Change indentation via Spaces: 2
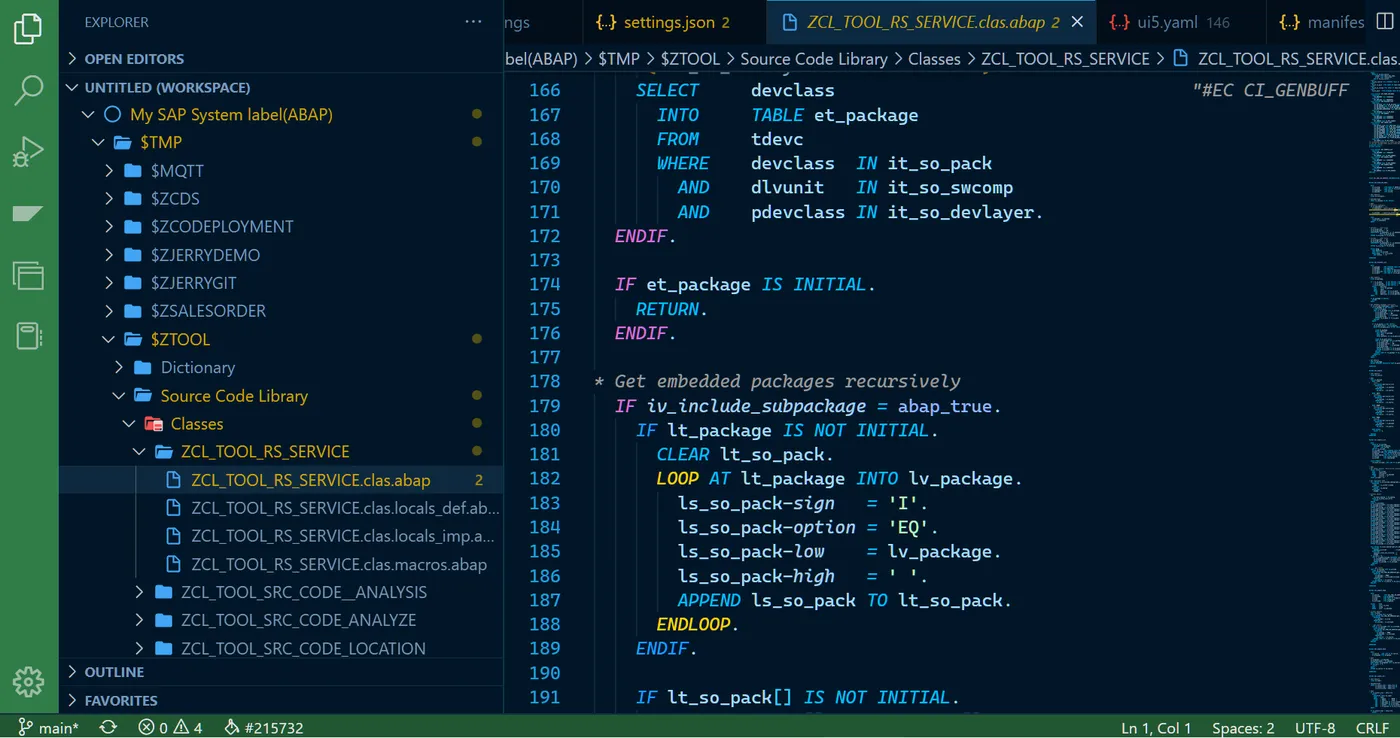This screenshot has width=1400, height=738. [x=1243, y=728]
